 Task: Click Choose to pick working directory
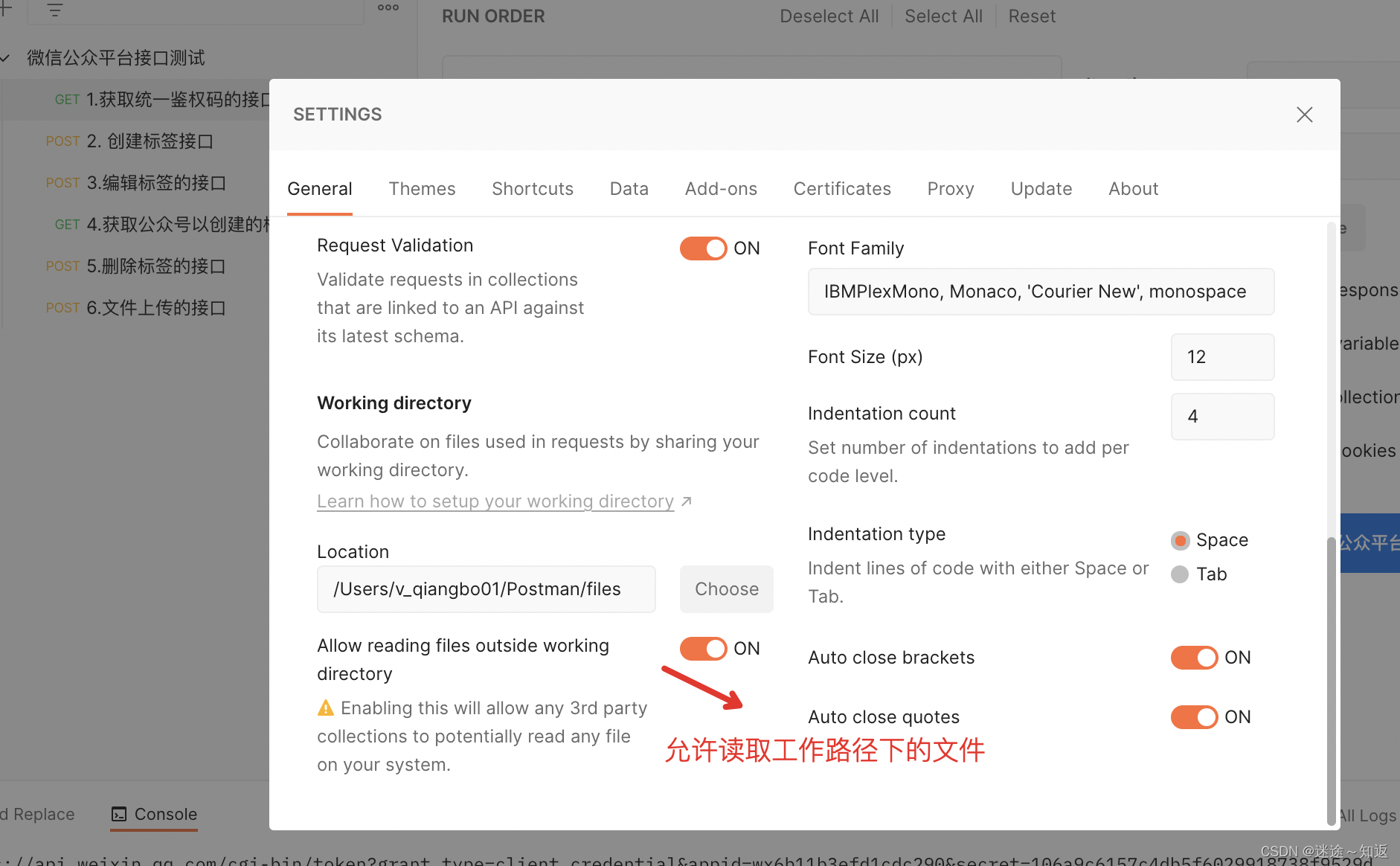pos(727,589)
